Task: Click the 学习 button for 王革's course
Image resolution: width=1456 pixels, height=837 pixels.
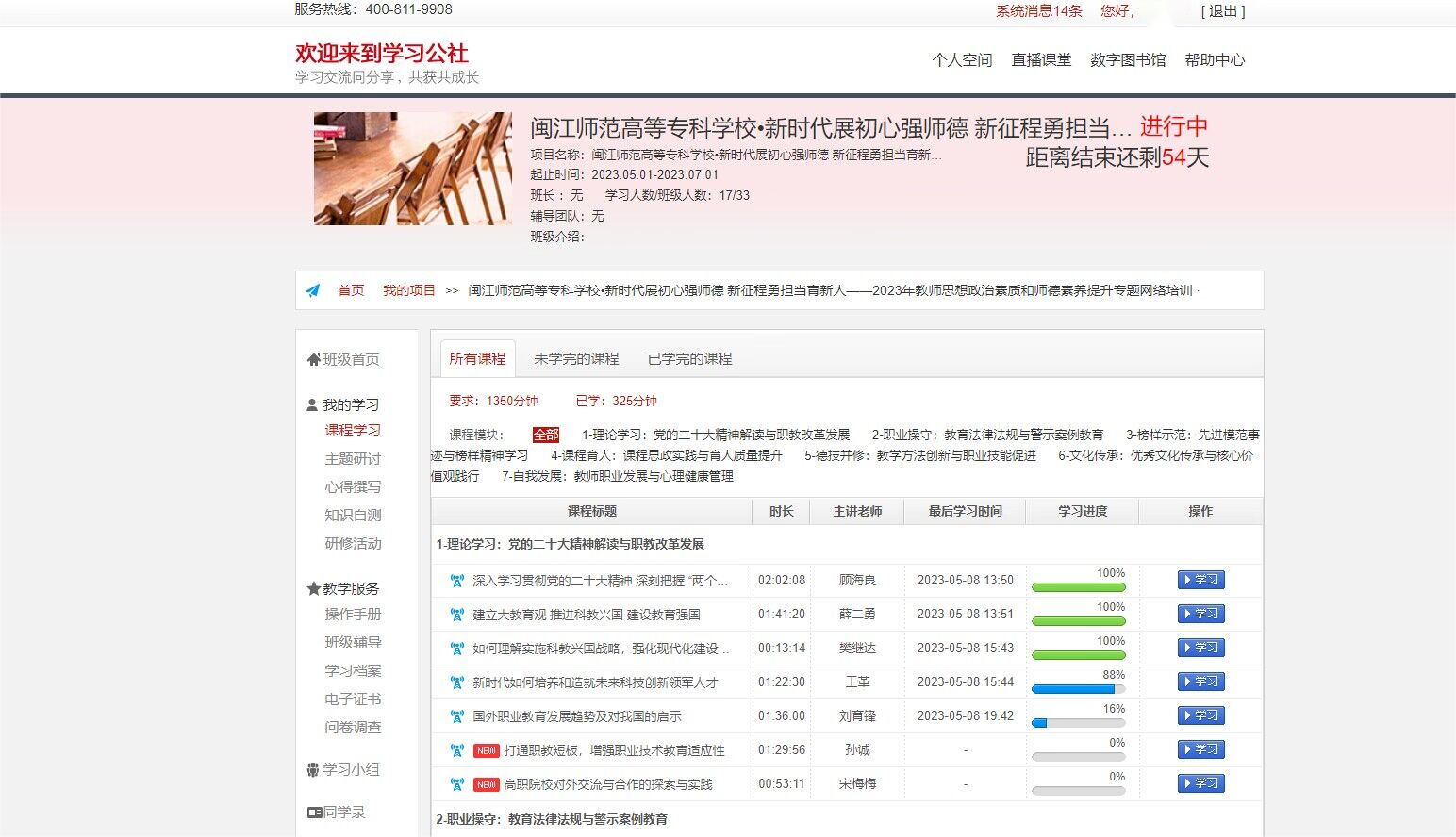Action: pos(1200,681)
